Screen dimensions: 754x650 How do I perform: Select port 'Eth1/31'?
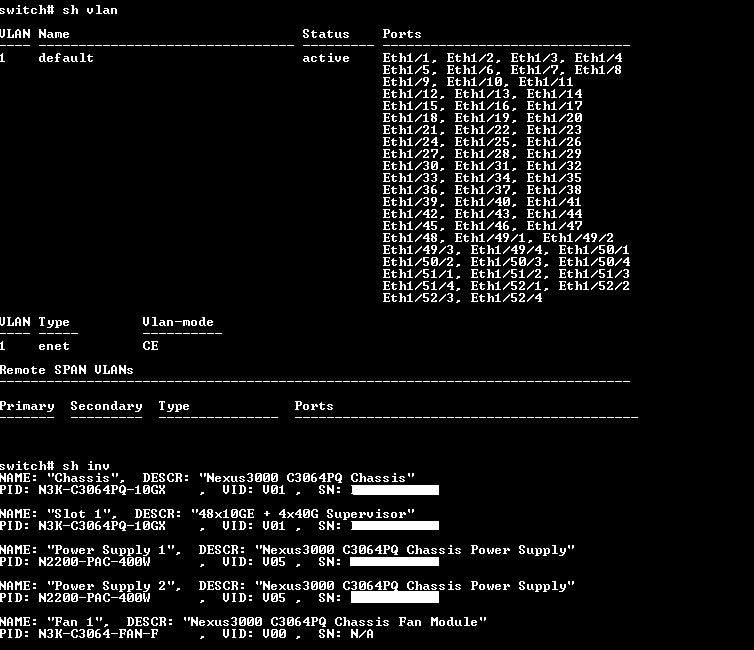click(x=482, y=166)
